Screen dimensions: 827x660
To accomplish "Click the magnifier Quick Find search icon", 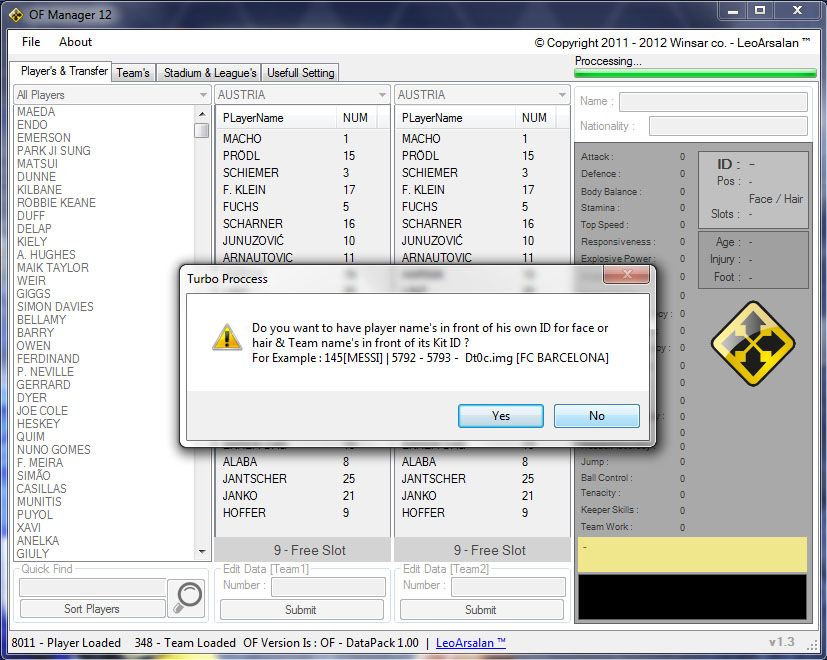I will [x=186, y=597].
